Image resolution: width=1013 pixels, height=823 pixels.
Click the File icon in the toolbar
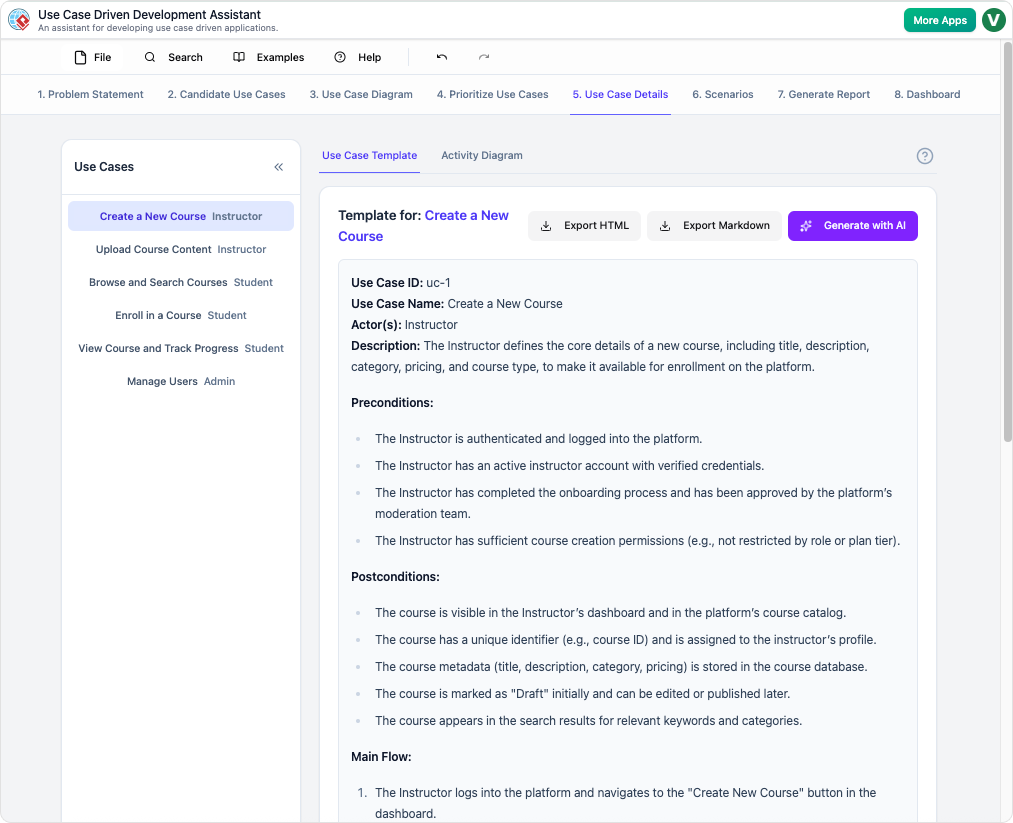tap(79, 57)
